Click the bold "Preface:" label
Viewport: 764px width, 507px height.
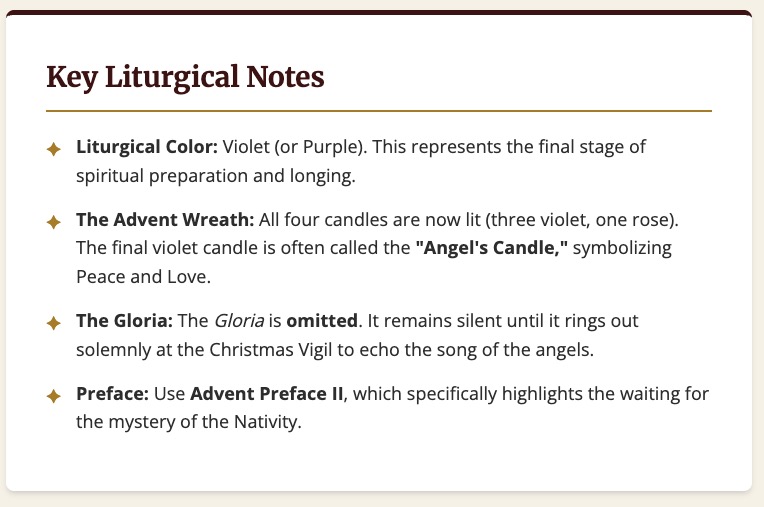[112, 394]
